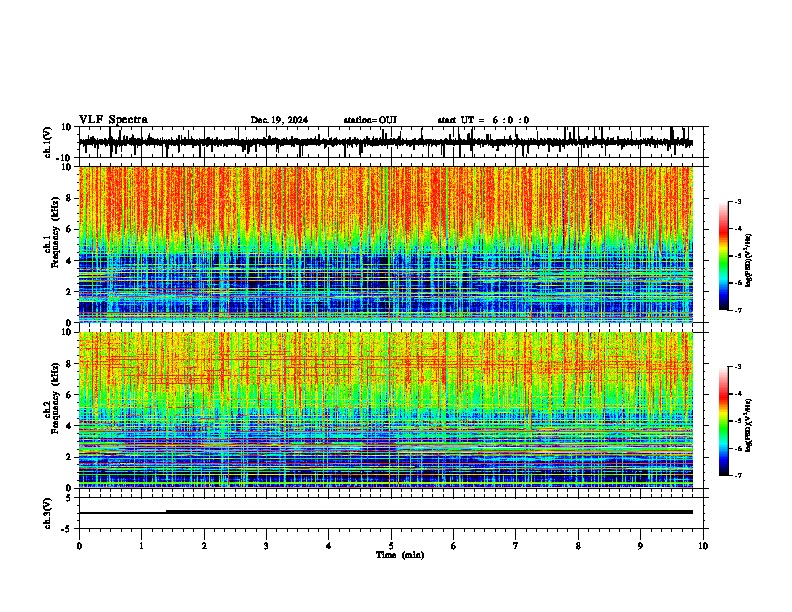This screenshot has width=792, height=612.
Task: Click time axis tick label "0"
Action: pyautogui.click(x=79, y=546)
